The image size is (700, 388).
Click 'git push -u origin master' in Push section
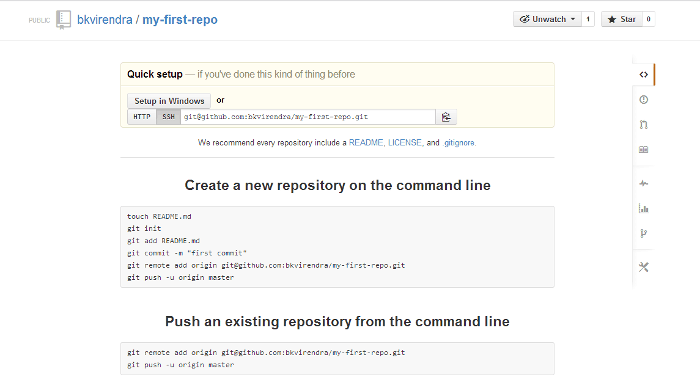[180, 365]
